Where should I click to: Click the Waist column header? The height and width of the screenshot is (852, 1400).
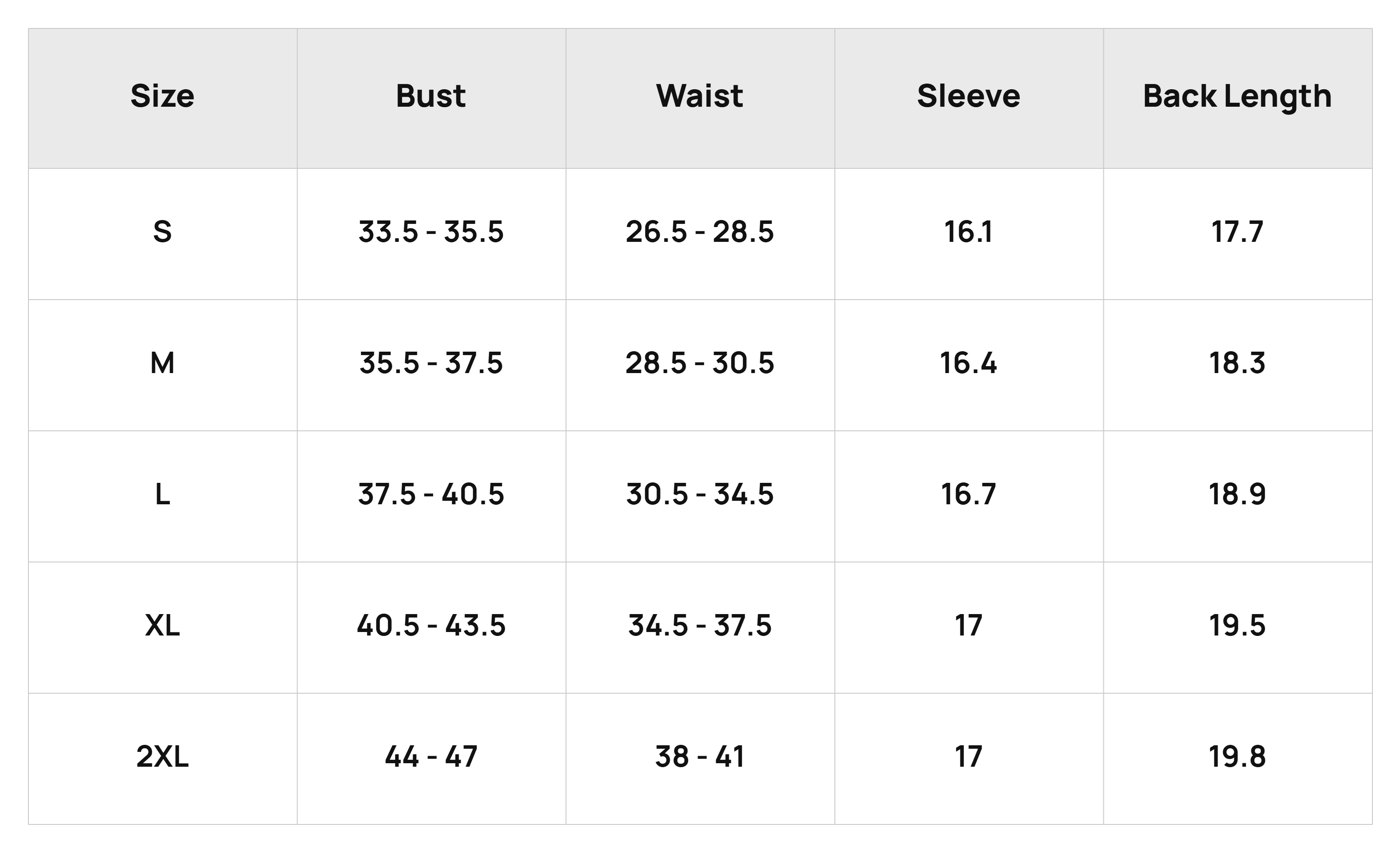point(700,95)
